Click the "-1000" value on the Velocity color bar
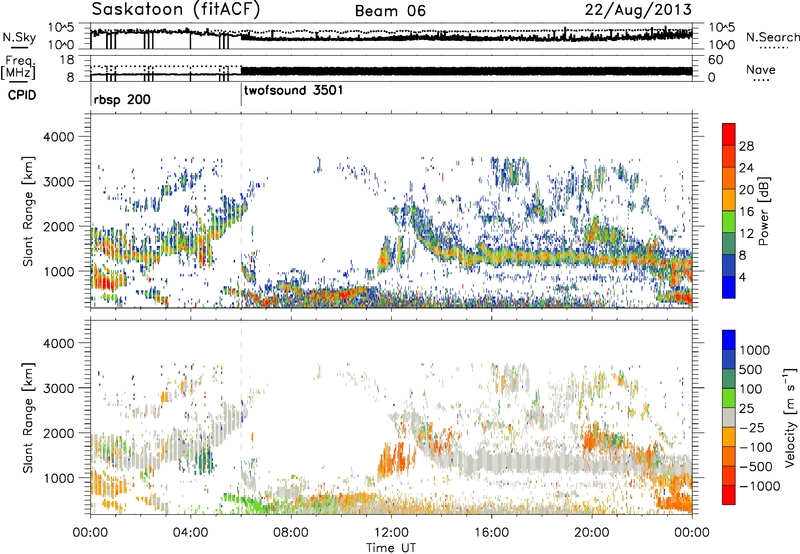Viewport: 800px width, 554px height. [760, 486]
